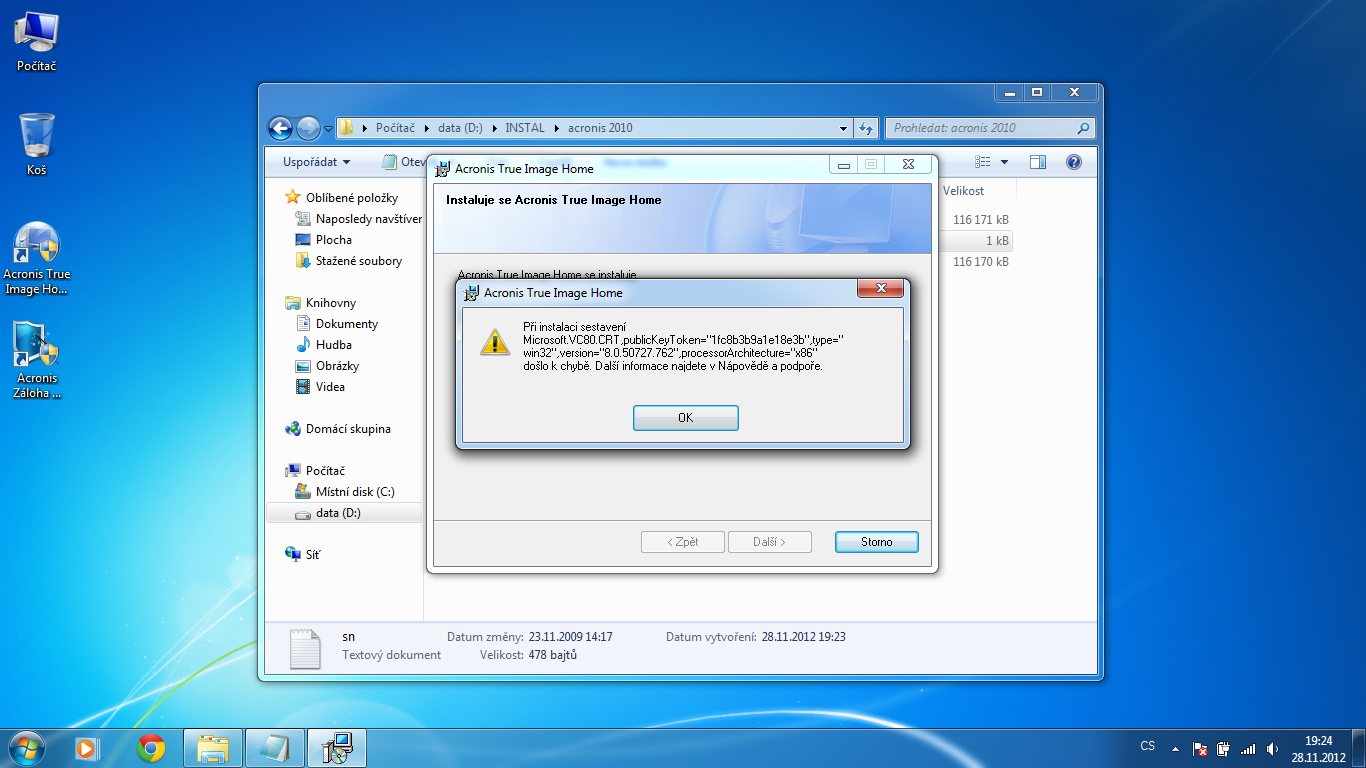Click the CS language indicator

pos(1148,746)
